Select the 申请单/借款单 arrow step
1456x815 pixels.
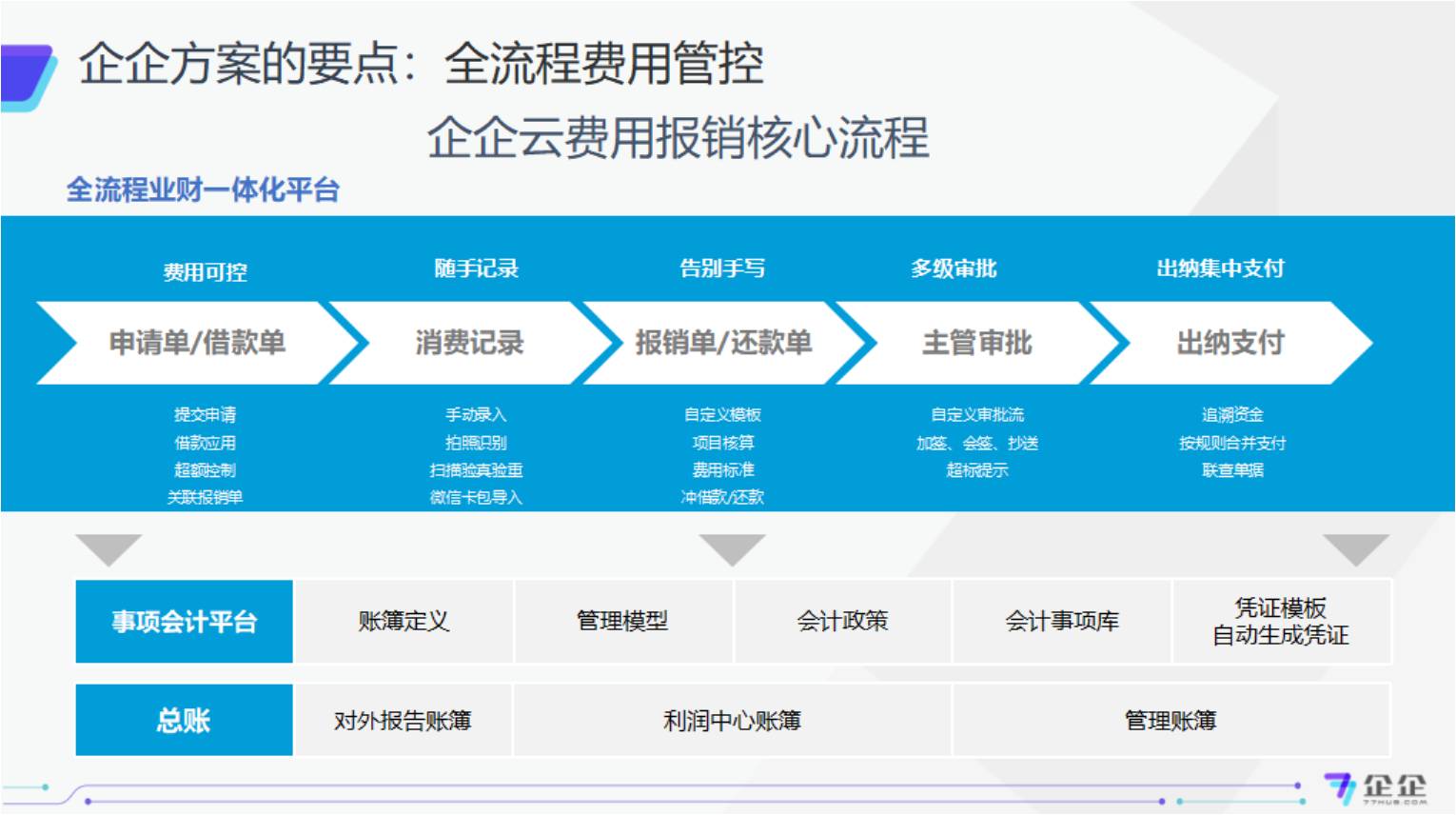click(x=197, y=343)
